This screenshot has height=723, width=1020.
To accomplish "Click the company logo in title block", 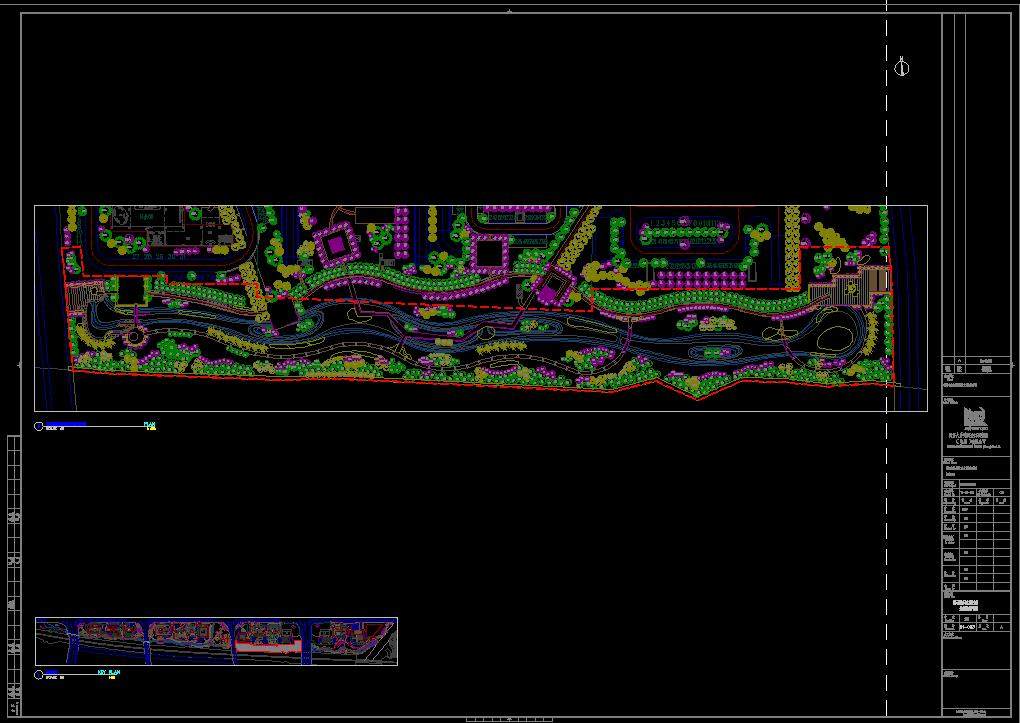I will [x=974, y=416].
